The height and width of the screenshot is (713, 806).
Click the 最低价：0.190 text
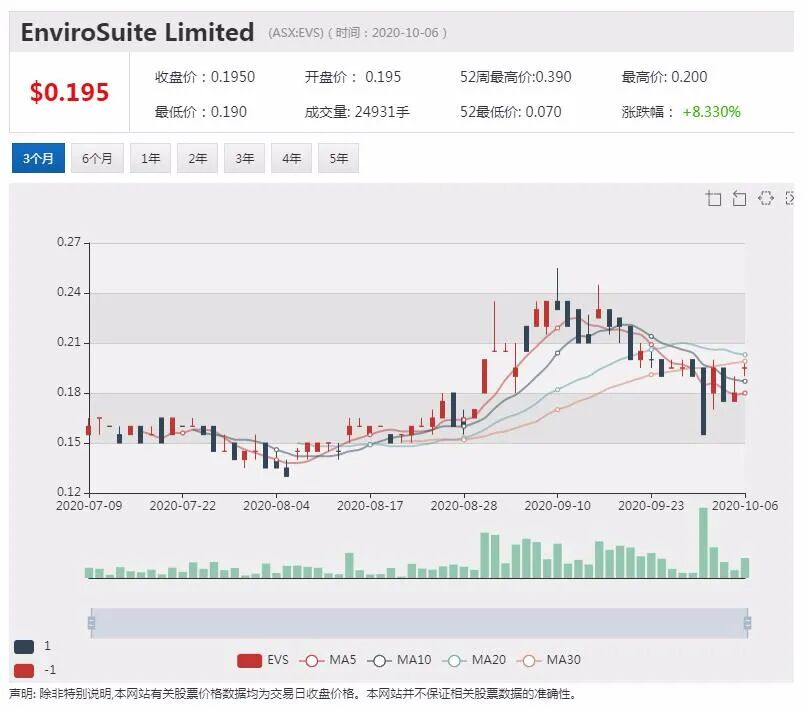201,112
